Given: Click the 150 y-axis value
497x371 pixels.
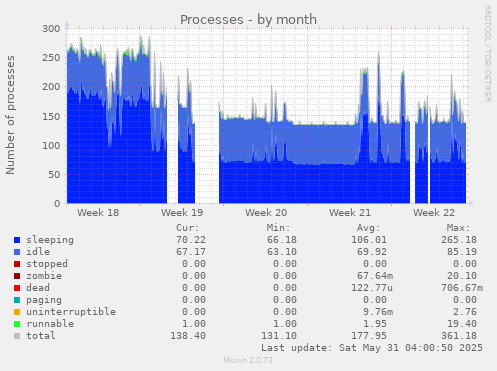Looking at the screenshot, I should coord(51,116).
